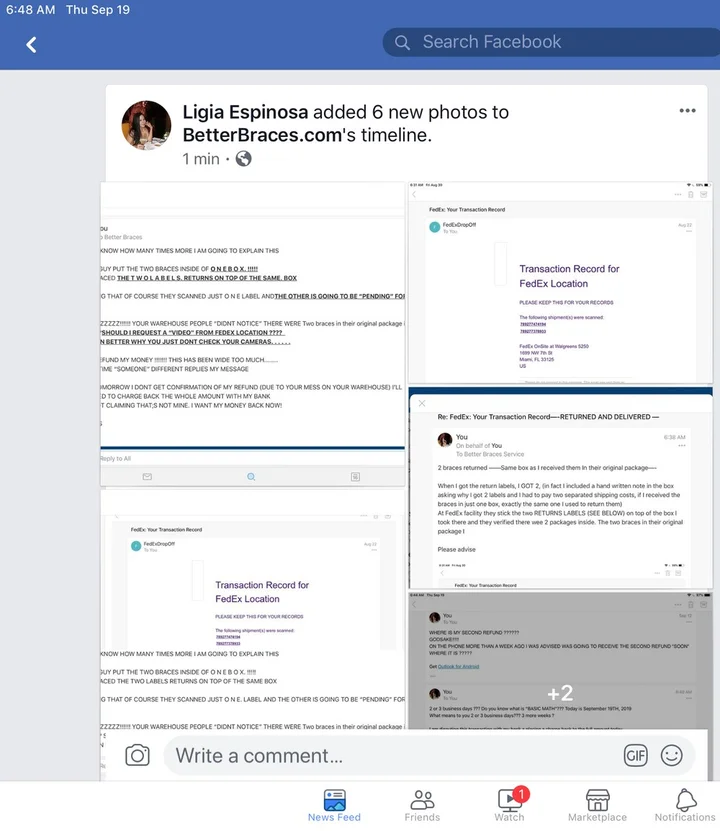This screenshot has width=720, height=831.
Task: Switch to the Friends tab
Action: 422,806
